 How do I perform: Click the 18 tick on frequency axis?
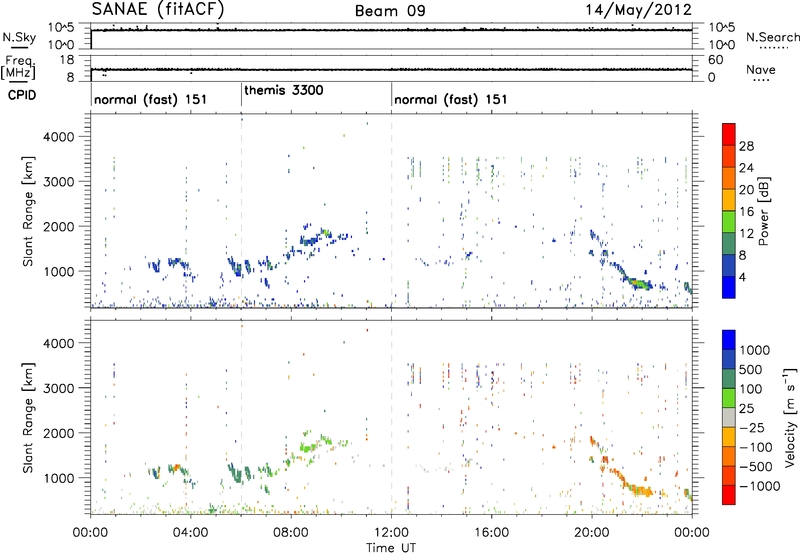click(67, 60)
